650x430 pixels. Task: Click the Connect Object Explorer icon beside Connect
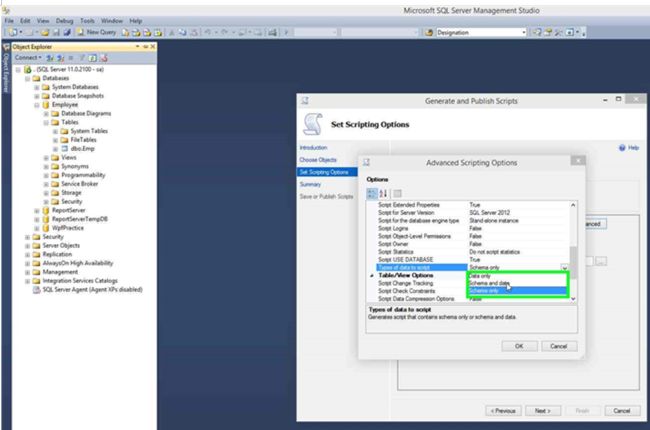point(50,58)
